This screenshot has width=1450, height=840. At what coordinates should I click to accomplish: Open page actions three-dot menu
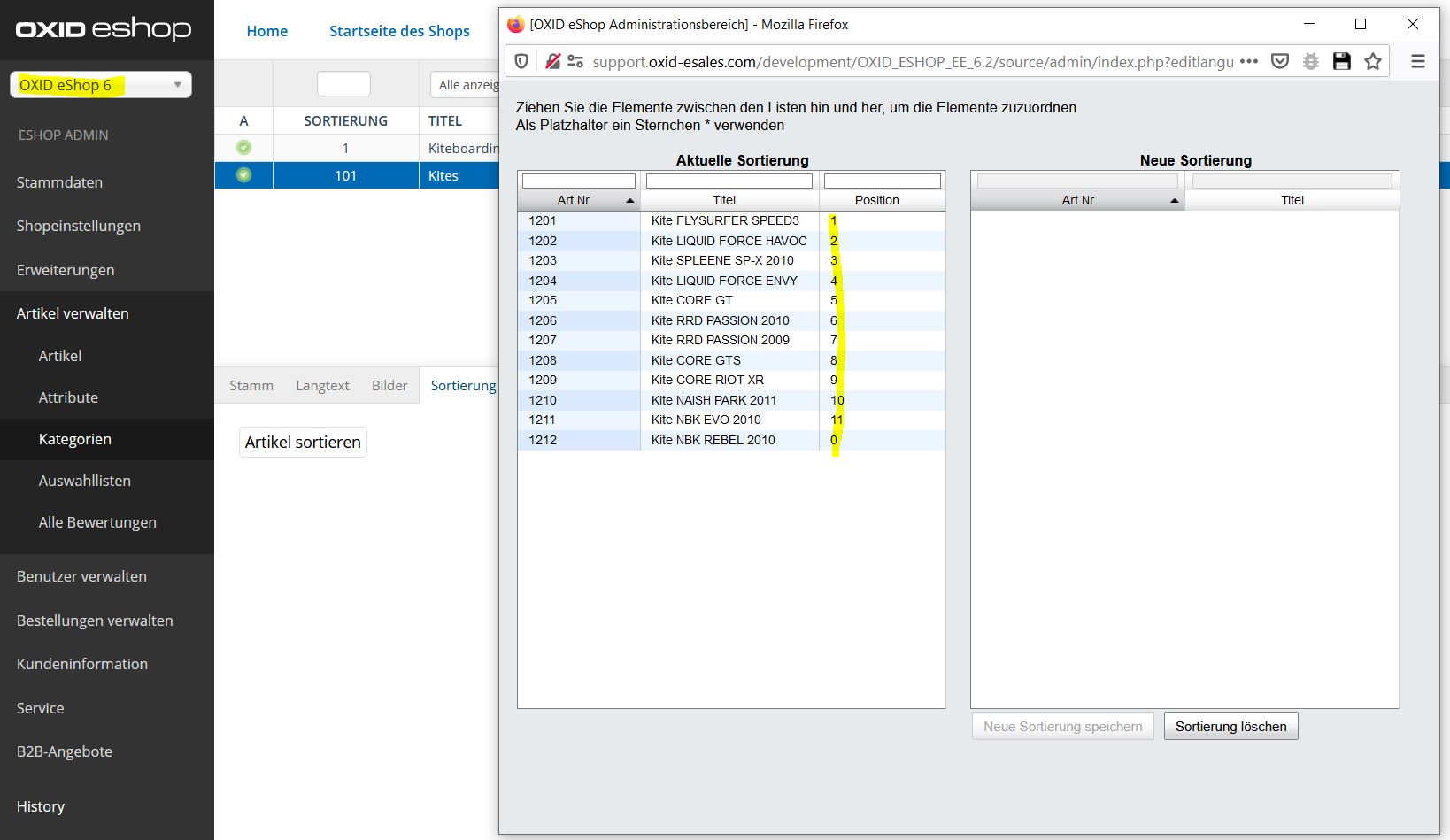[x=1249, y=61]
